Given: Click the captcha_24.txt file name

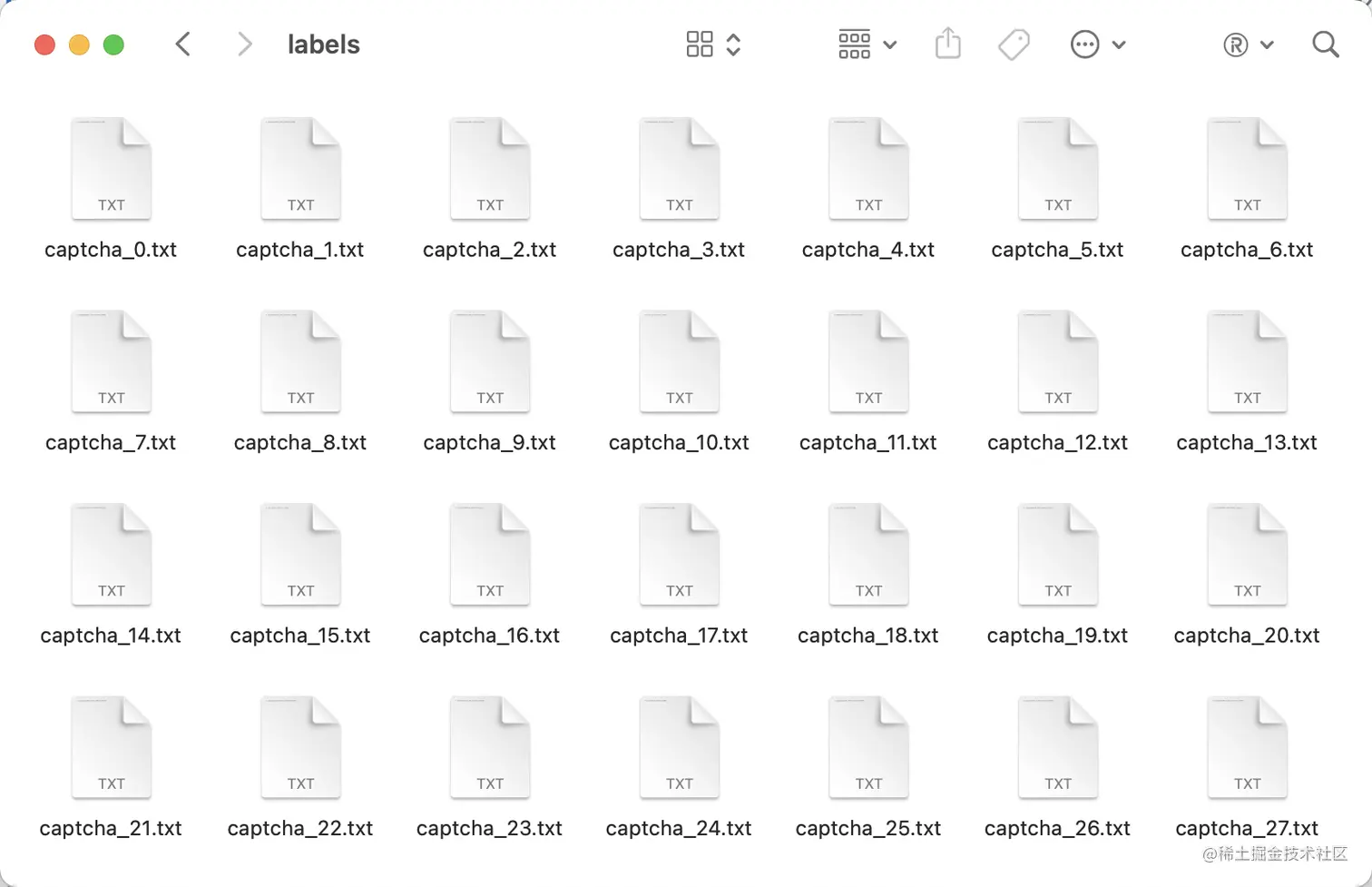Looking at the screenshot, I should tap(679, 828).
